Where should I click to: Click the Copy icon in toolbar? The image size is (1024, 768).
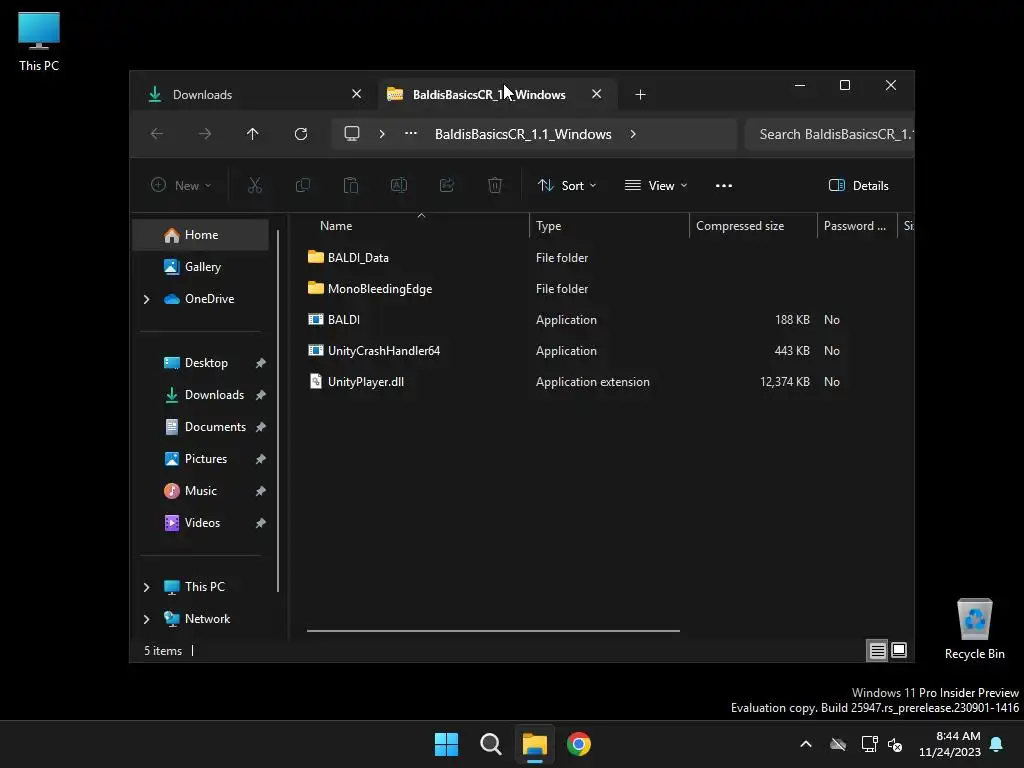pos(302,185)
